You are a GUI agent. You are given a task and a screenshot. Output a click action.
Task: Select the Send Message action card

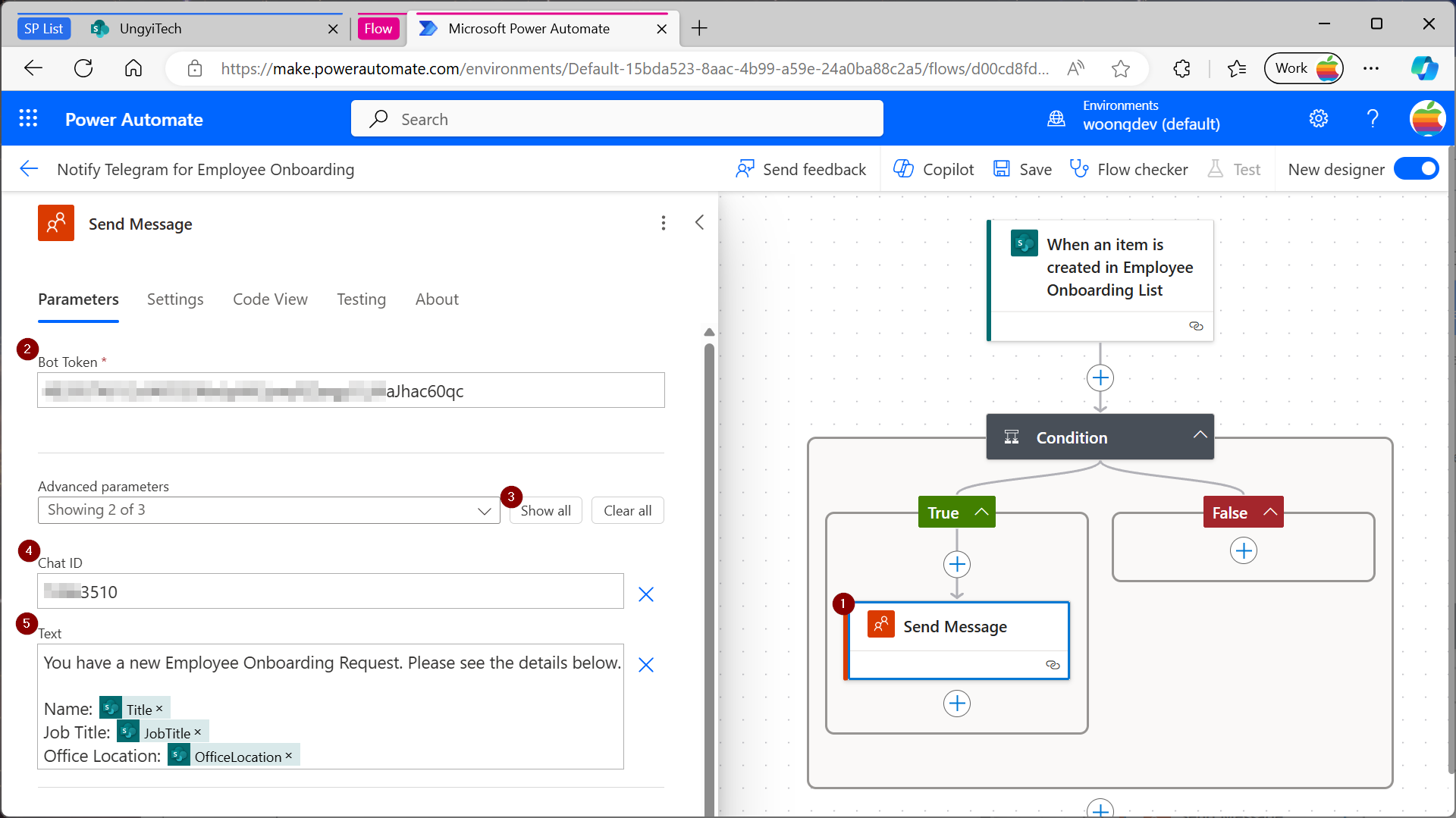point(957,640)
